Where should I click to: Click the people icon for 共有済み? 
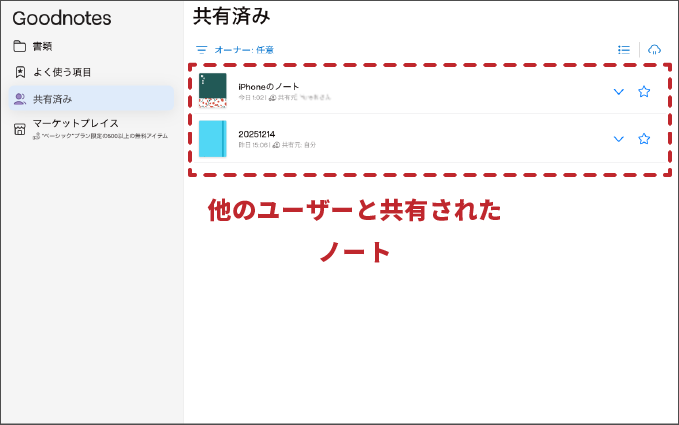pyautogui.click(x=20, y=99)
